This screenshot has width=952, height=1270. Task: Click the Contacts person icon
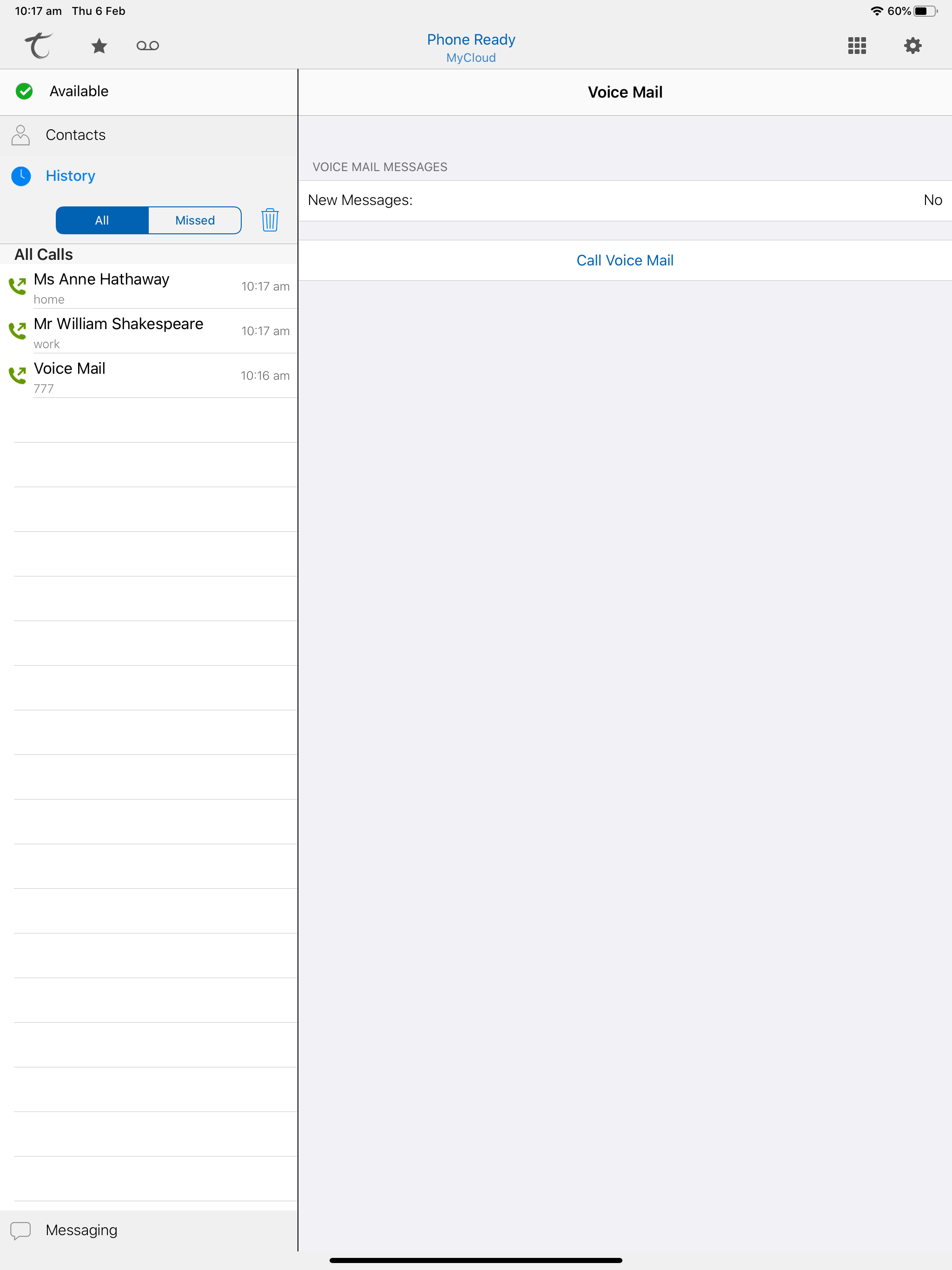20,135
